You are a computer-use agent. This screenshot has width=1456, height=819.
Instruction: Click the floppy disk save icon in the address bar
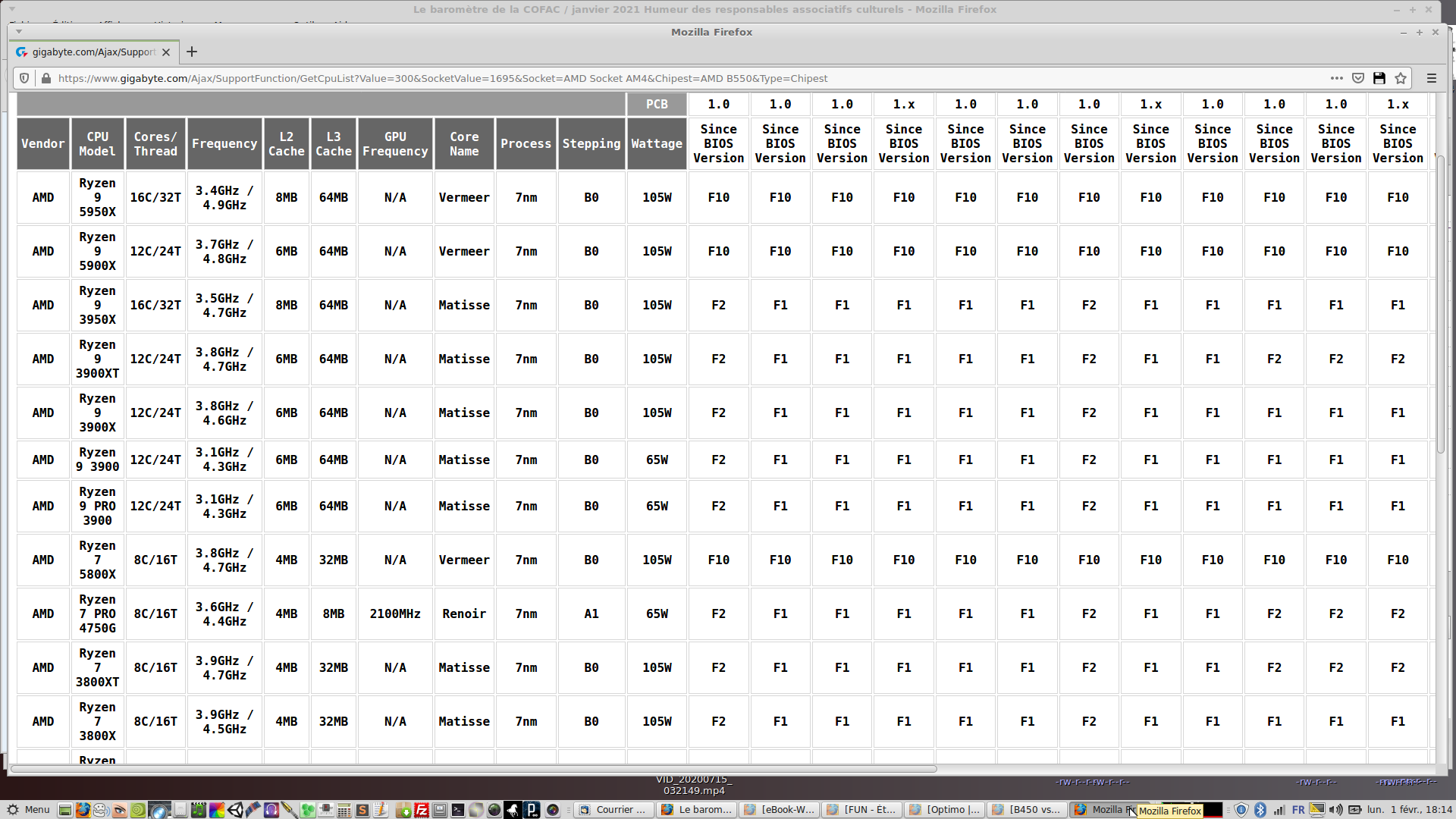1379,78
